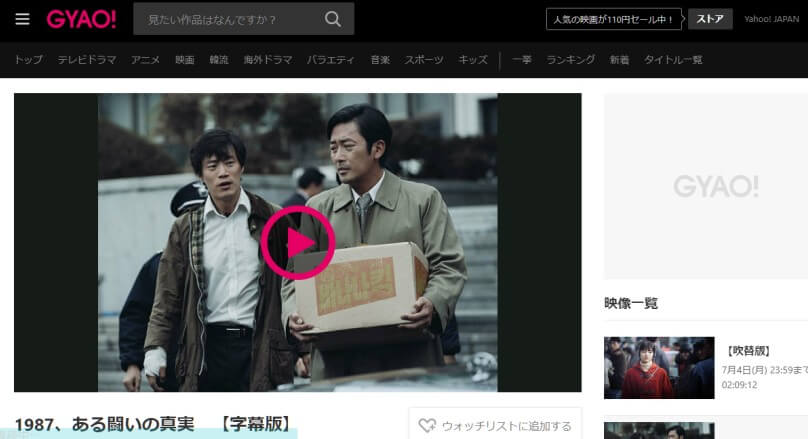Play the video with the pink play button

(x=298, y=243)
